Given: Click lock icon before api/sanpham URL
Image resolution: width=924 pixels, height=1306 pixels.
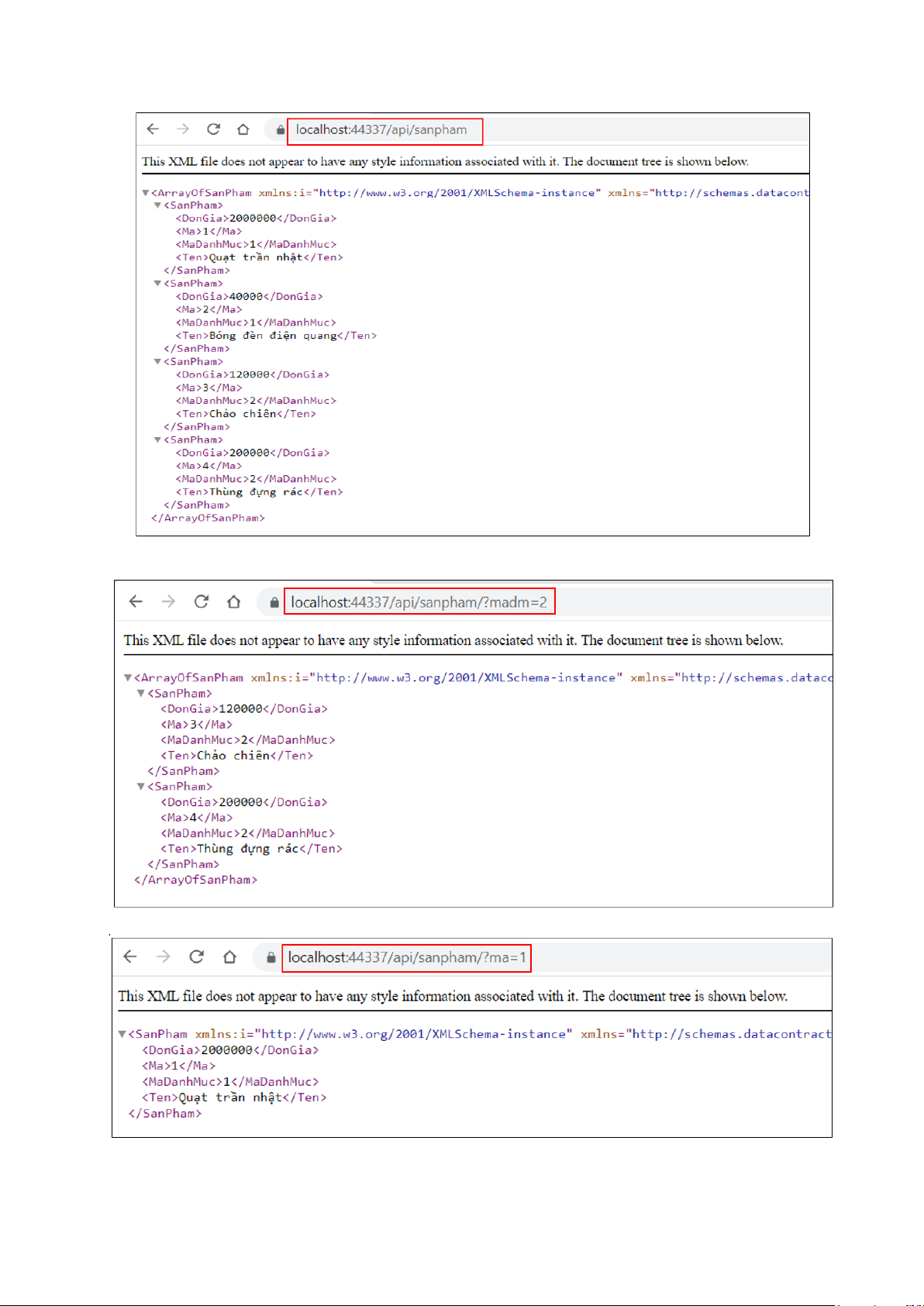Looking at the screenshot, I should click(x=280, y=130).
